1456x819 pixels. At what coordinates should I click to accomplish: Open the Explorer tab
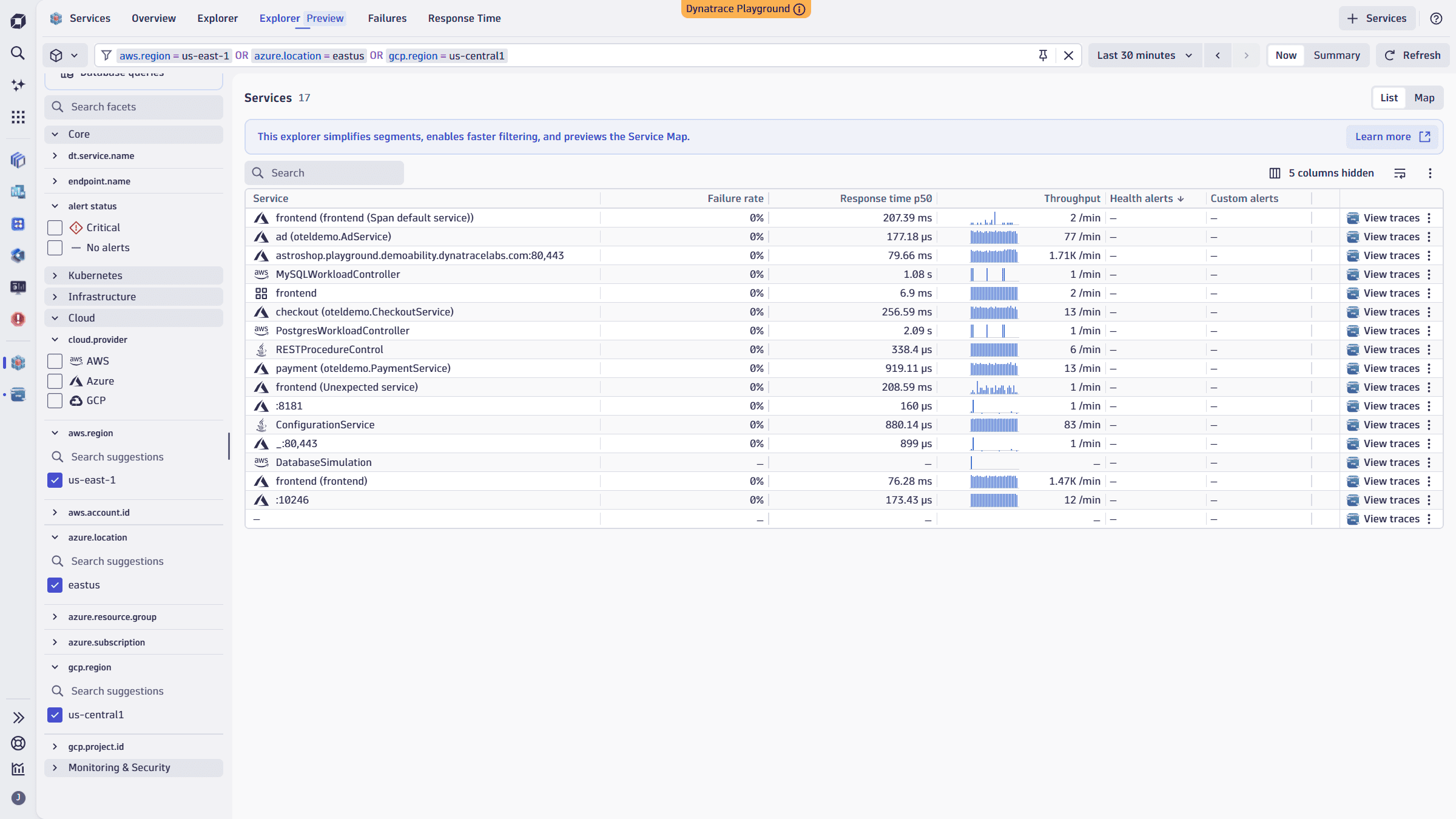point(217,18)
